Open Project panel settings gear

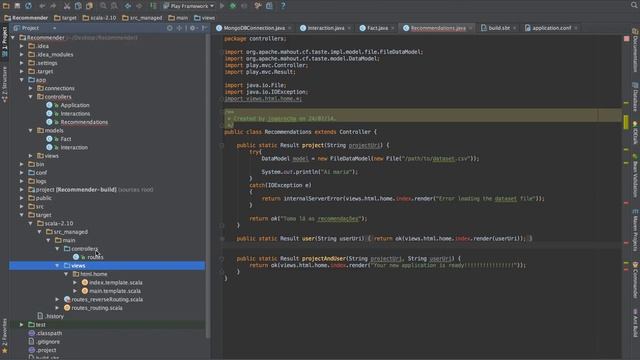193,28
